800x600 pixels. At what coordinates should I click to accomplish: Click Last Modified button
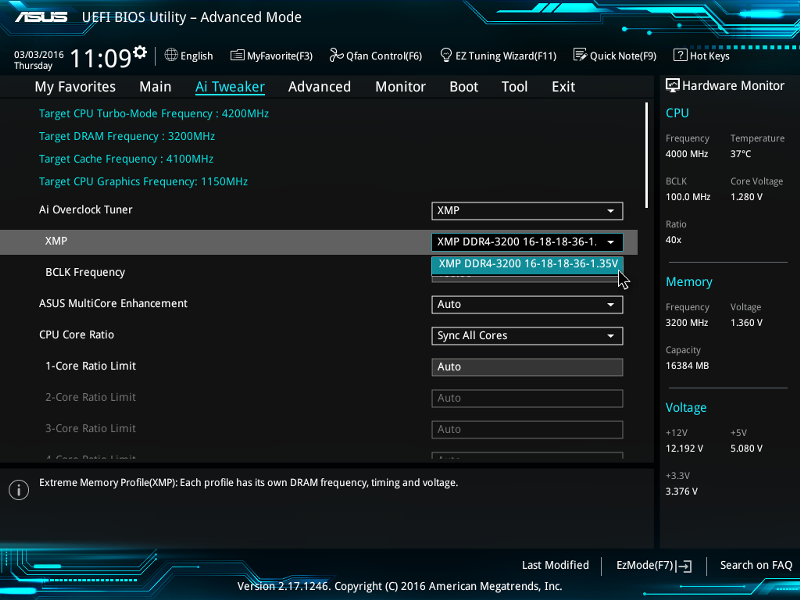tap(555, 565)
